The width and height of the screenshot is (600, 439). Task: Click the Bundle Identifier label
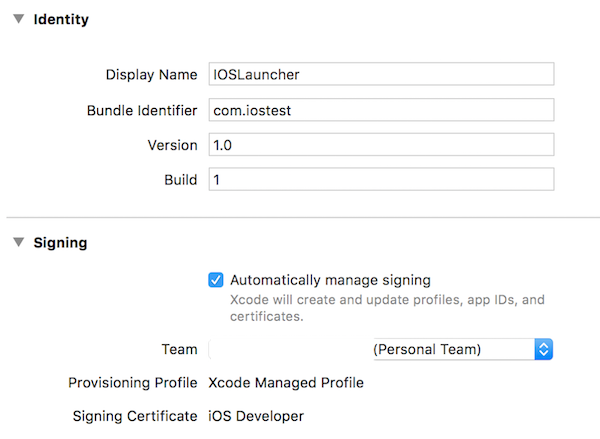pos(142,111)
